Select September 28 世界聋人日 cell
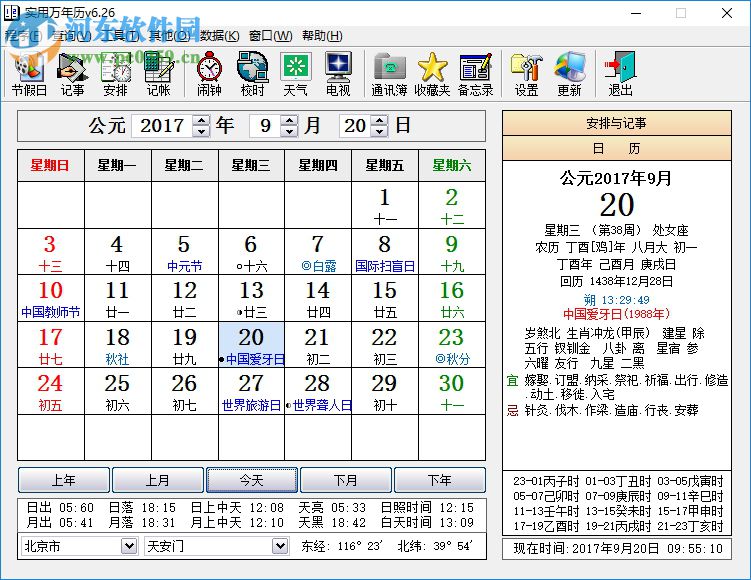Screen dimensions: 751x580 [318, 391]
